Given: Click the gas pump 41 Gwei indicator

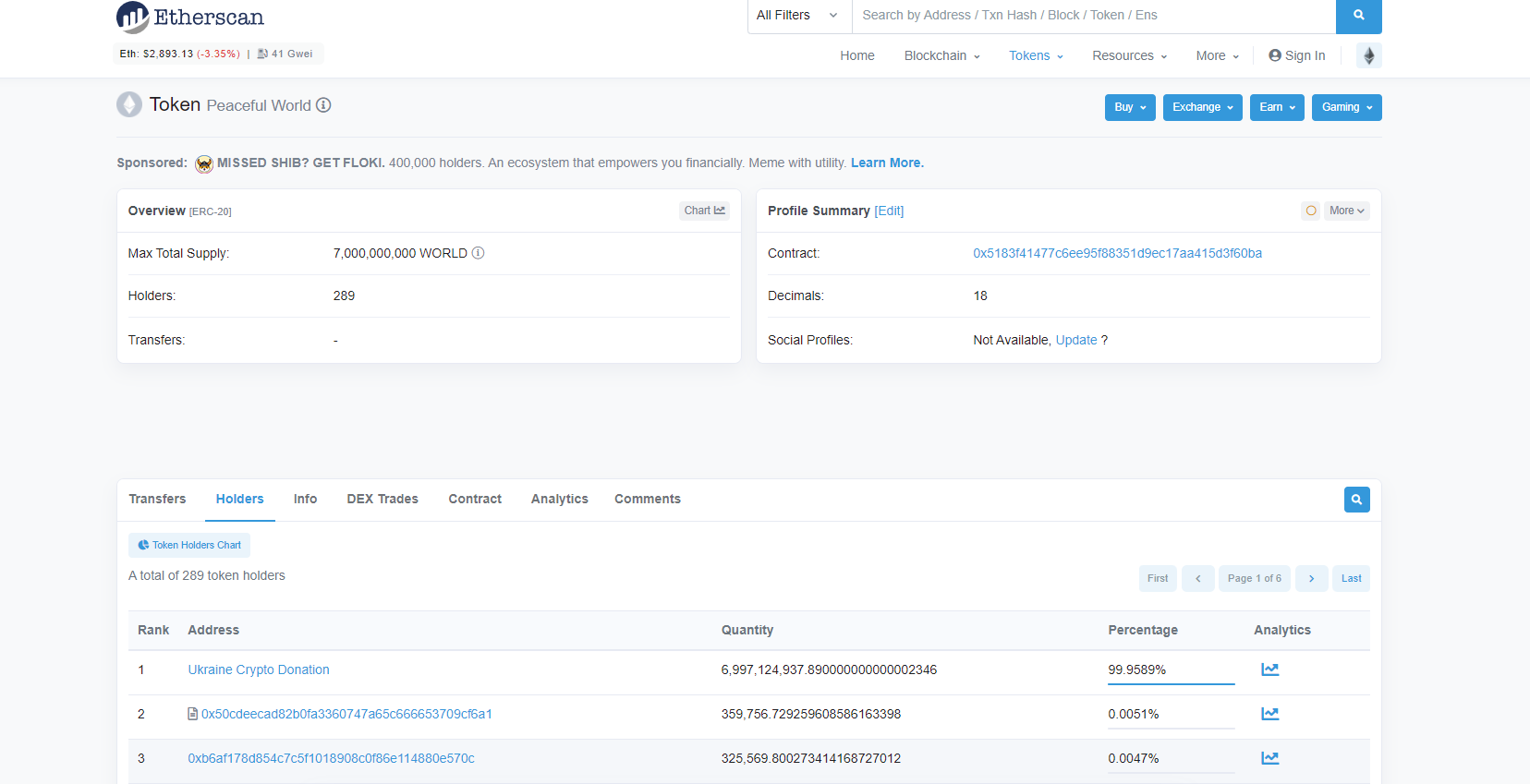Looking at the screenshot, I should coord(285,54).
